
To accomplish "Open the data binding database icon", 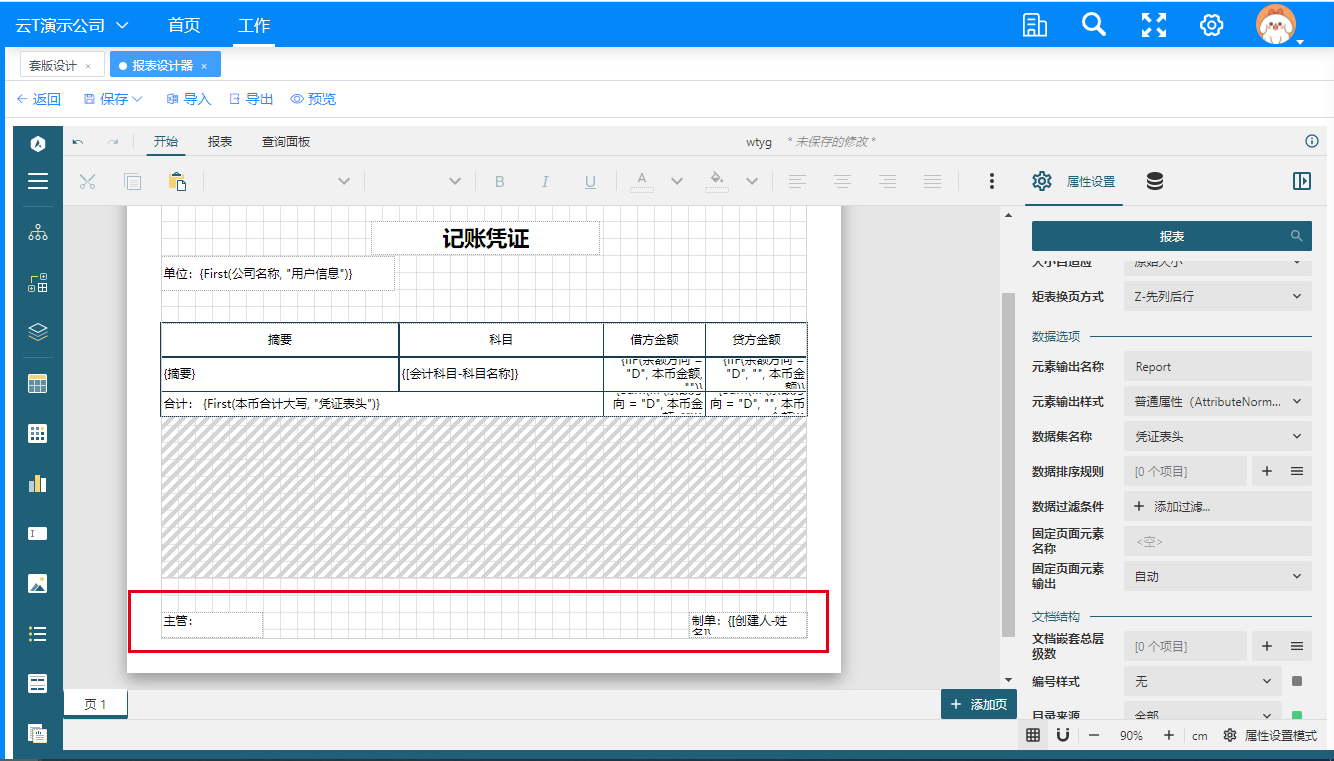I will (x=1154, y=181).
